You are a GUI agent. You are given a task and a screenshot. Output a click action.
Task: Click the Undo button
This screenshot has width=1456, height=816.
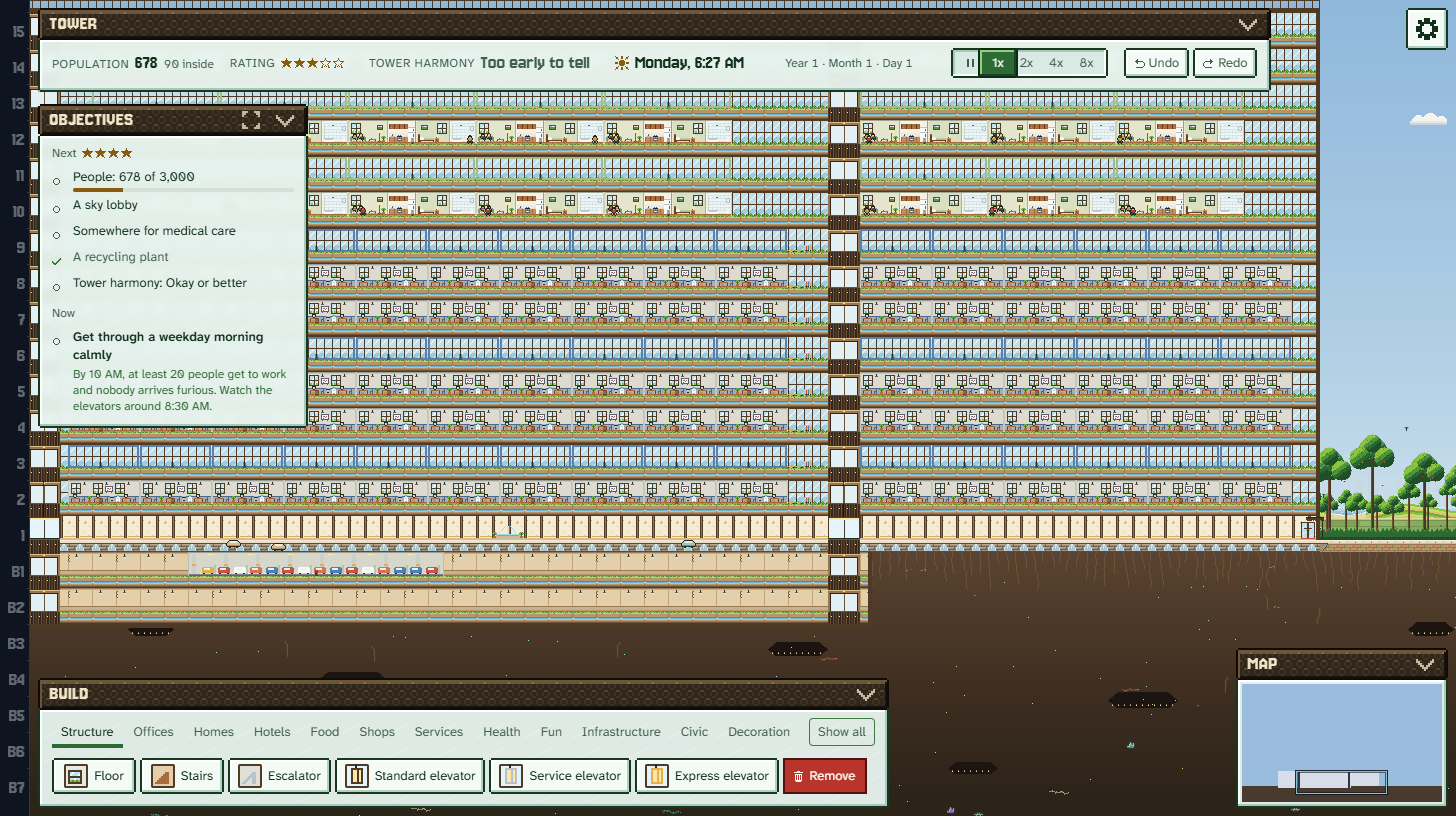(x=1156, y=63)
